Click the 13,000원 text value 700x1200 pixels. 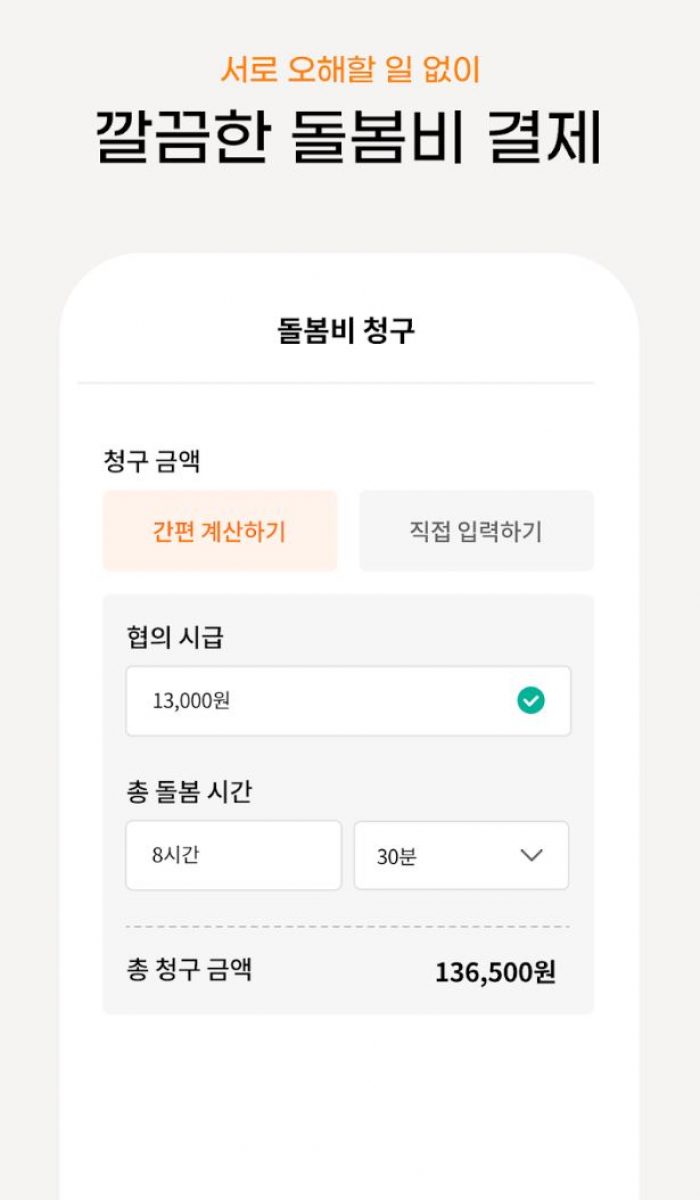tap(191, 701)
